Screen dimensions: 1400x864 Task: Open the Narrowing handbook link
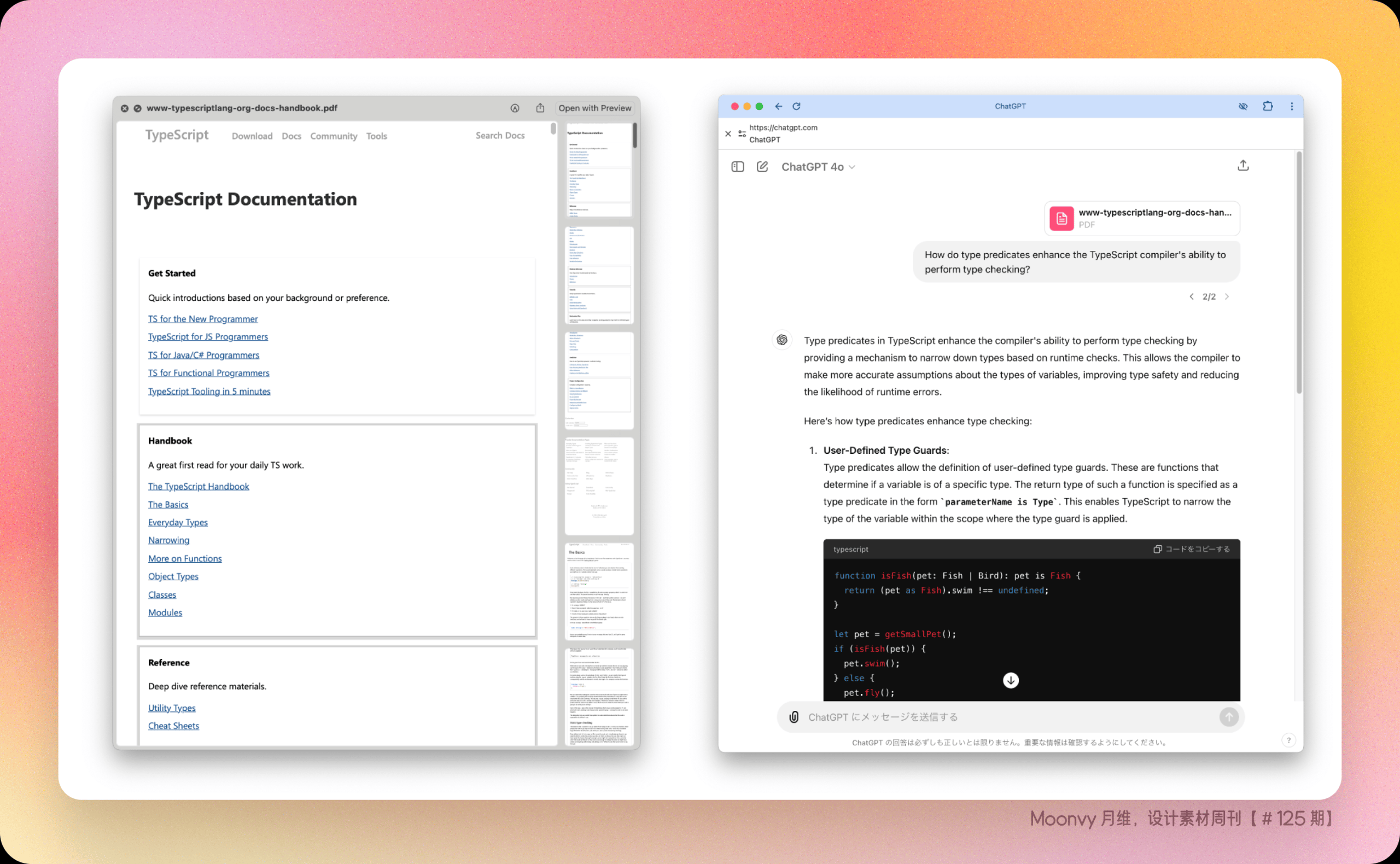[168, 540]
